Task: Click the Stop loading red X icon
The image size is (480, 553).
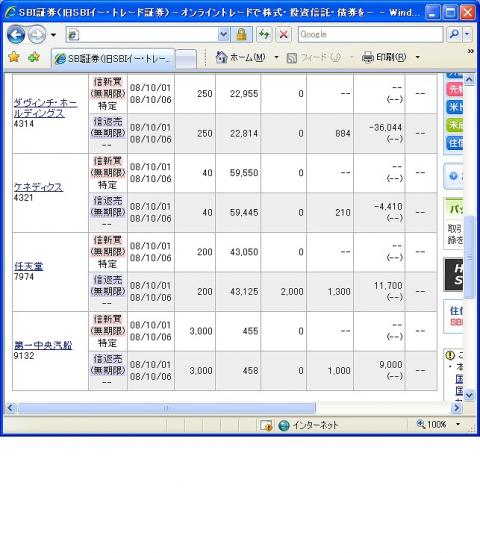Action: (x=284, y=35)
